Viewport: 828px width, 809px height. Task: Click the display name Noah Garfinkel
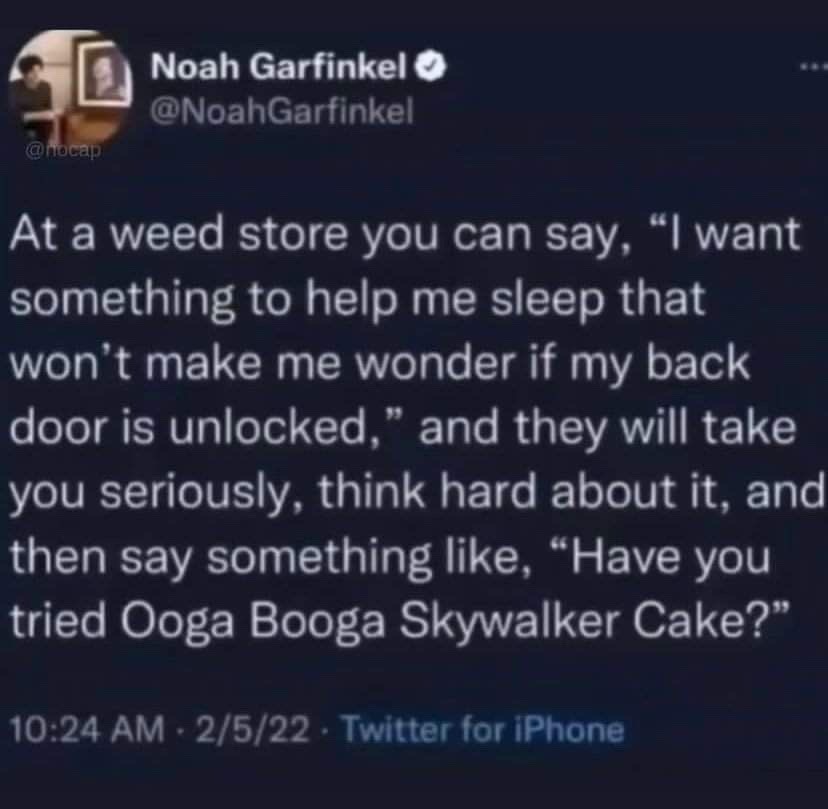[277, 71]
